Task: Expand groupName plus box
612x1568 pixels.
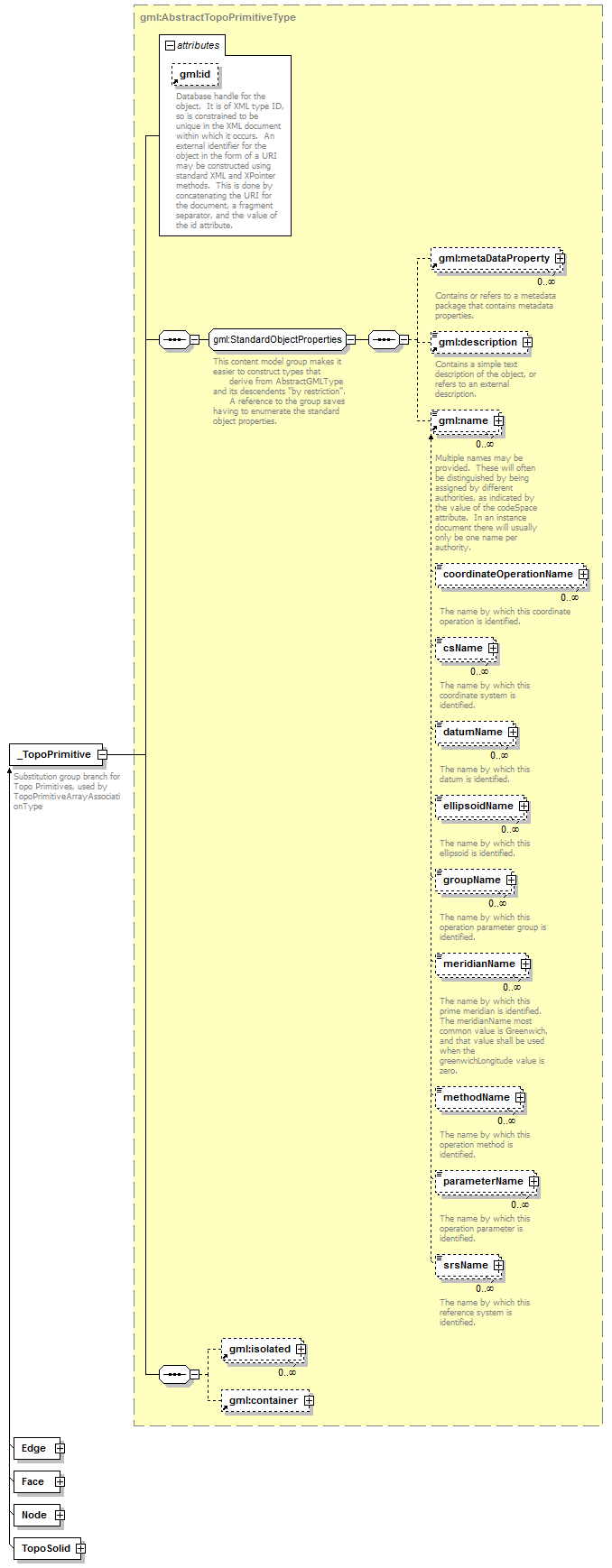Action: 511,881
